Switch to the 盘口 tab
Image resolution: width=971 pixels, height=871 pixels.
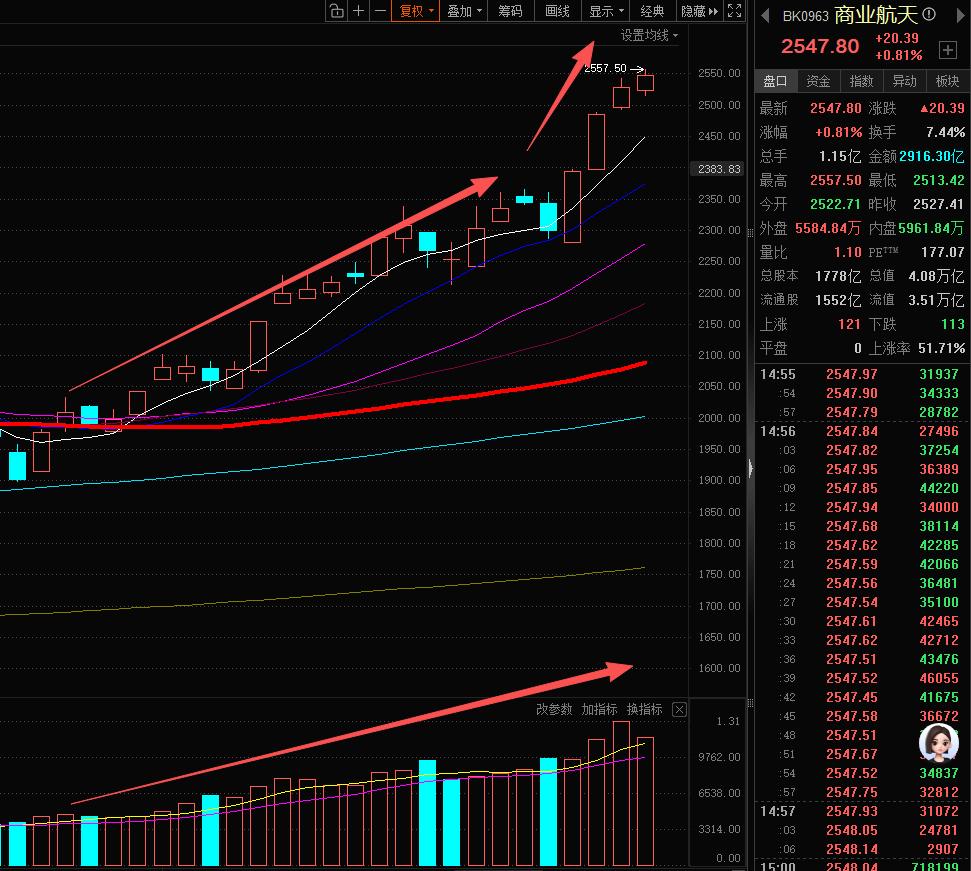(x=775, y=81)
